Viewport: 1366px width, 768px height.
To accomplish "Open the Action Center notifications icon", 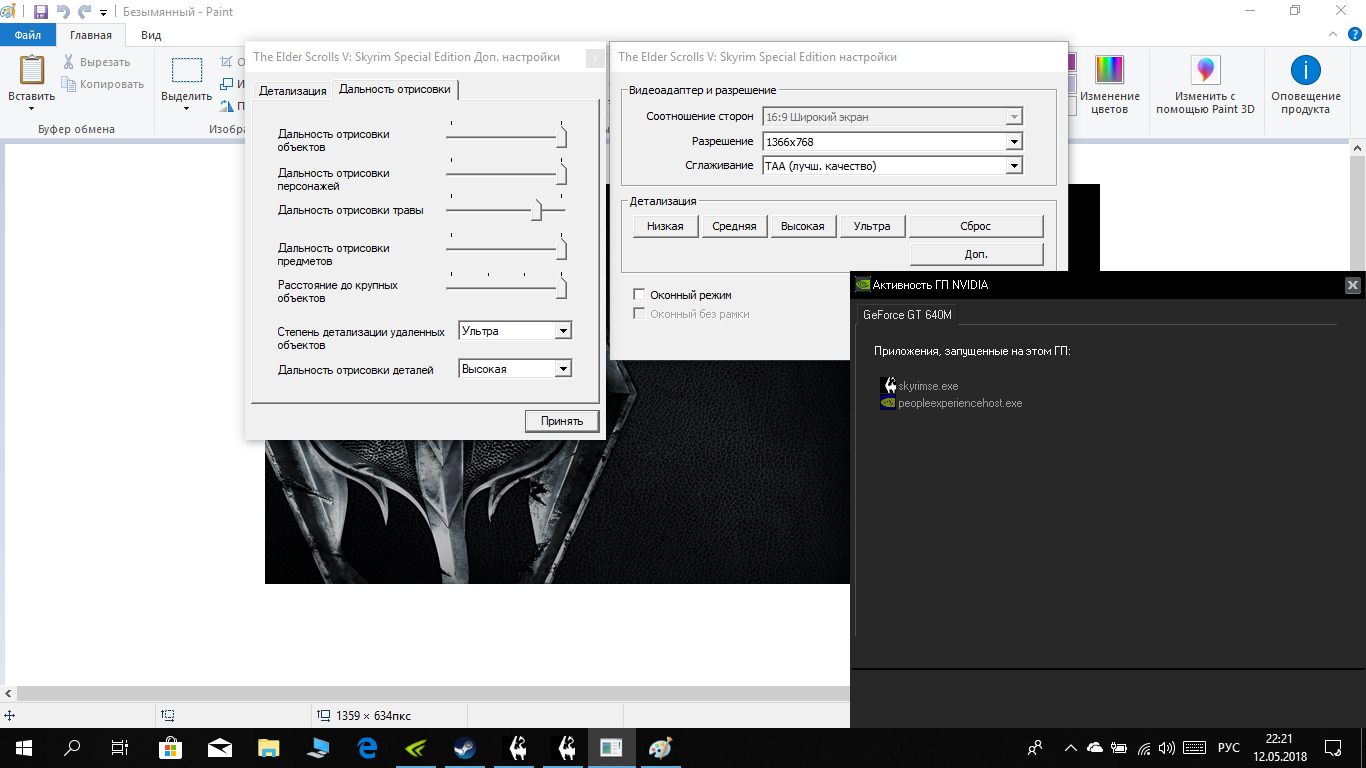I will [1333, 747].
